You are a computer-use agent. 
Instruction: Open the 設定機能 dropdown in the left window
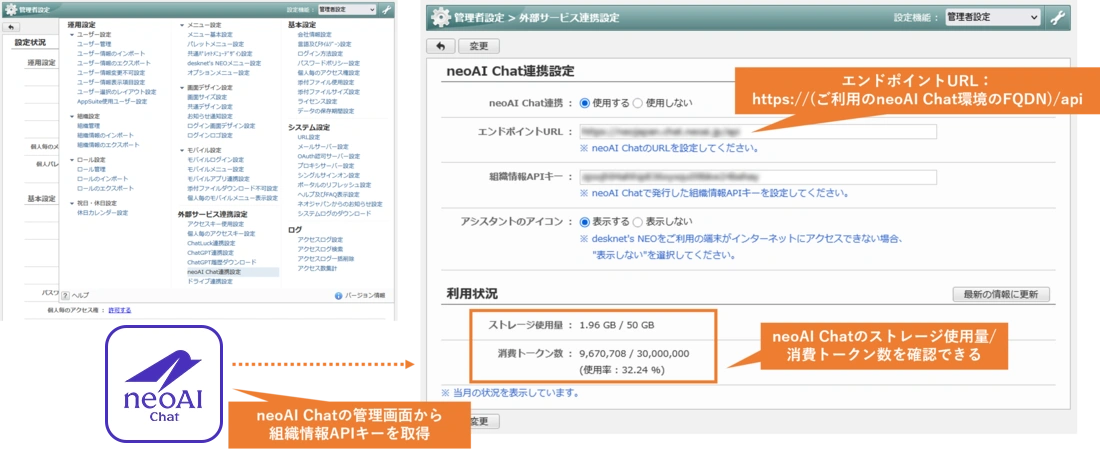347,10
